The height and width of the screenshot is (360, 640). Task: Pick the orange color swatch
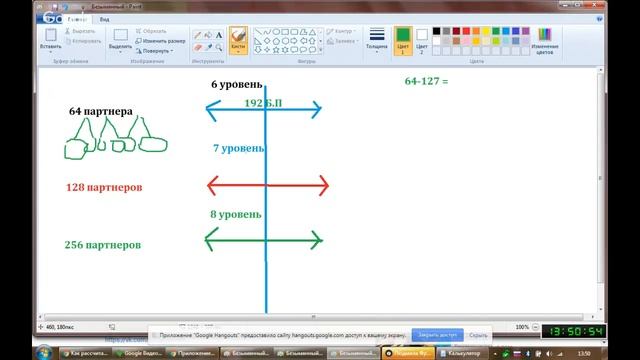point(476,31)
